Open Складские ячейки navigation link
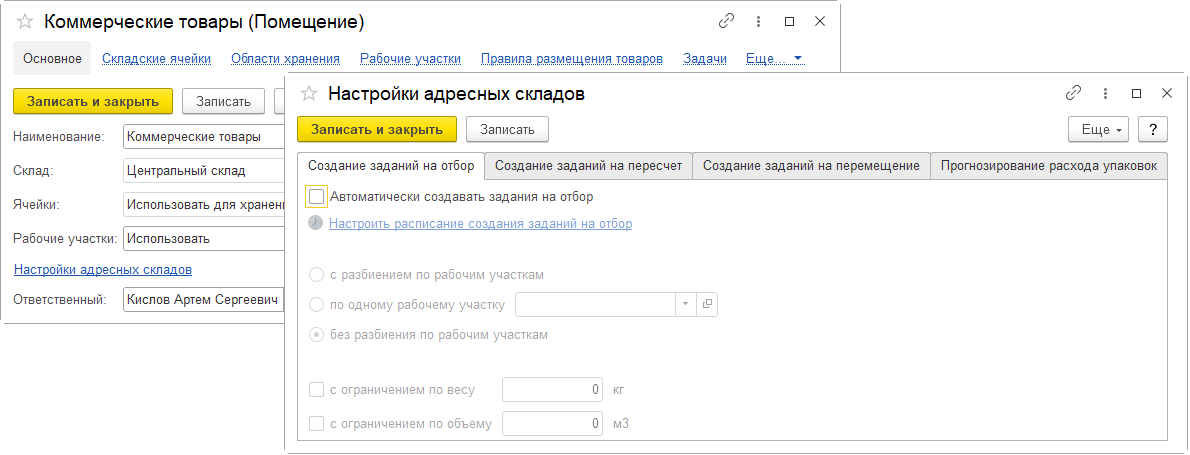The height and width of the screenshot is (455, 1190). click(x=156, y=59)
